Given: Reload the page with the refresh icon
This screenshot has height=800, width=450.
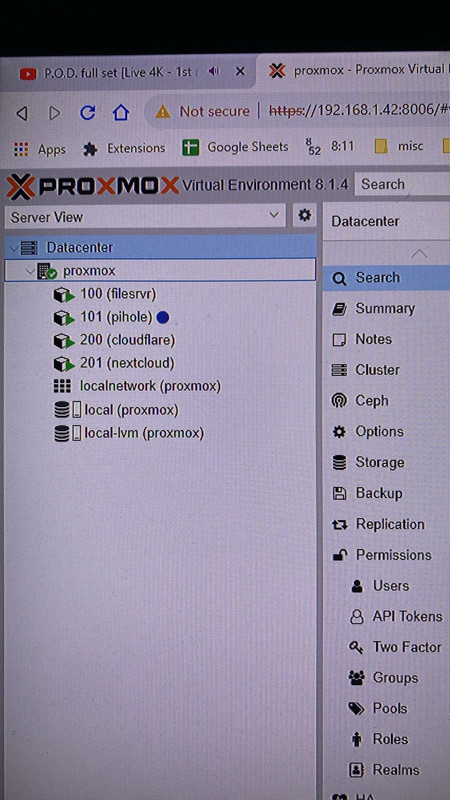Looking at the screenshot, I should 88,112.
